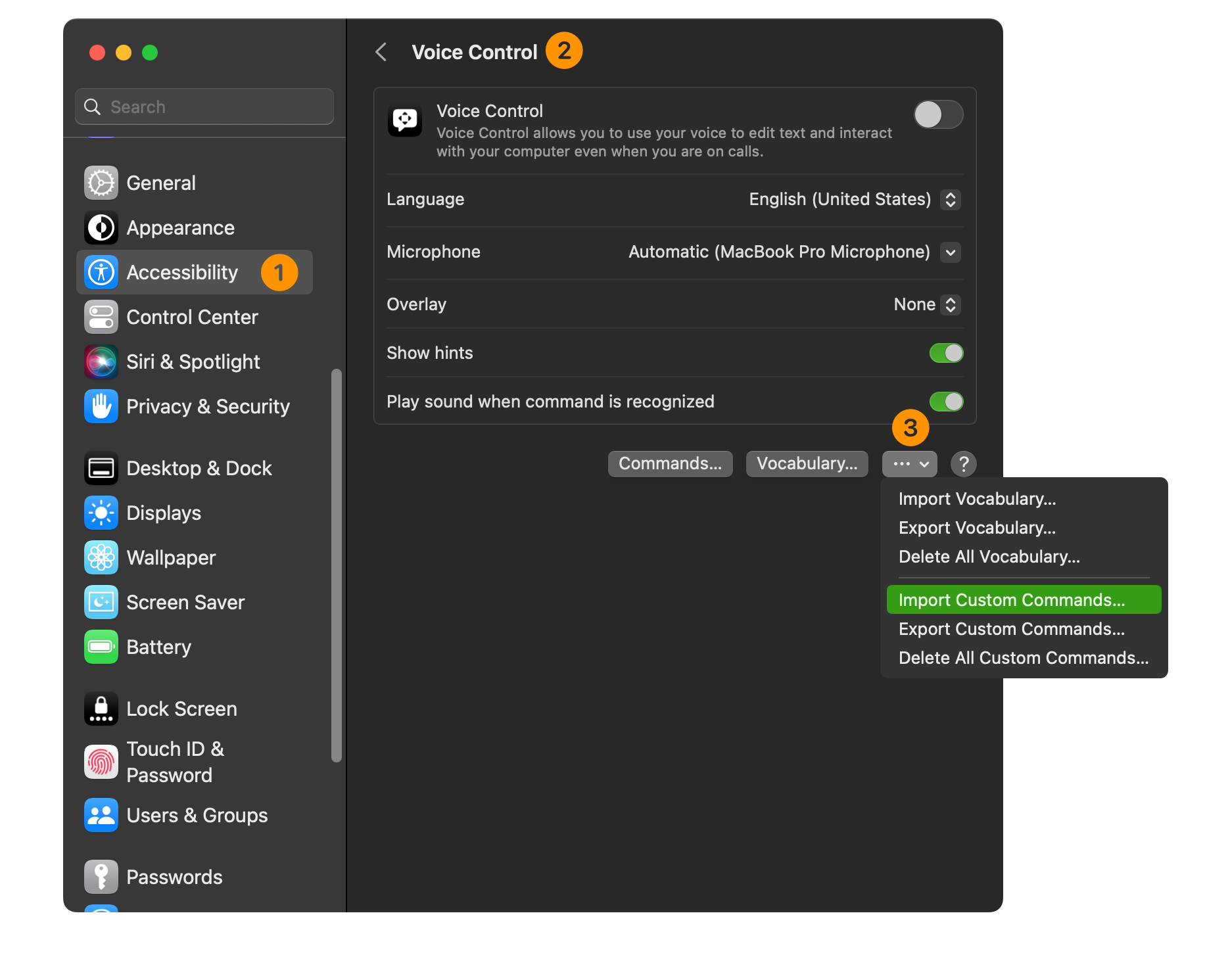Open General settings
Screen dimensions: 1205x980
195,183
